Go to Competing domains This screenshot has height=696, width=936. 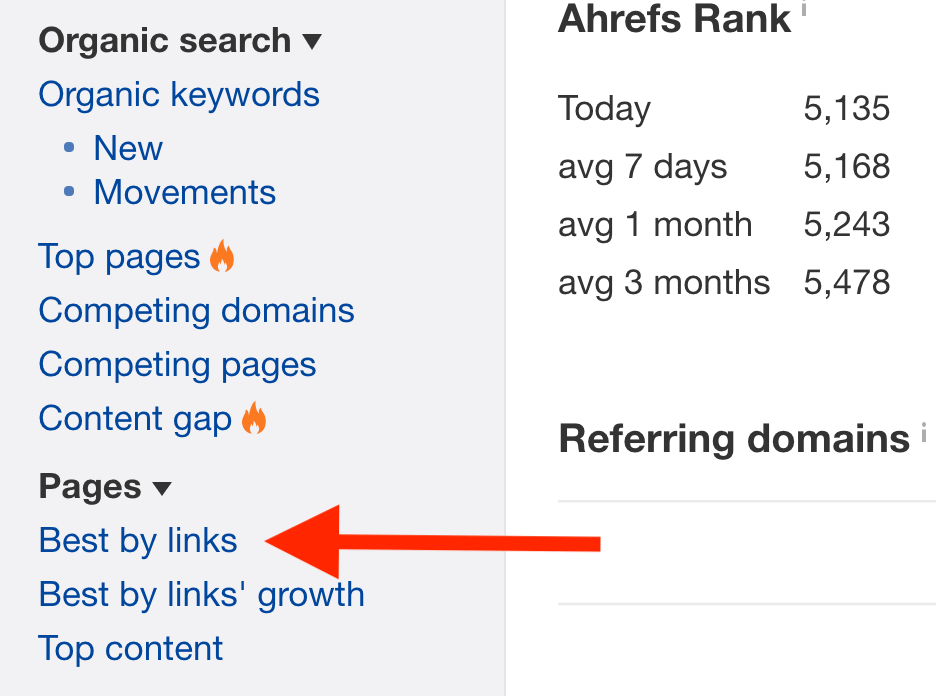196,310
